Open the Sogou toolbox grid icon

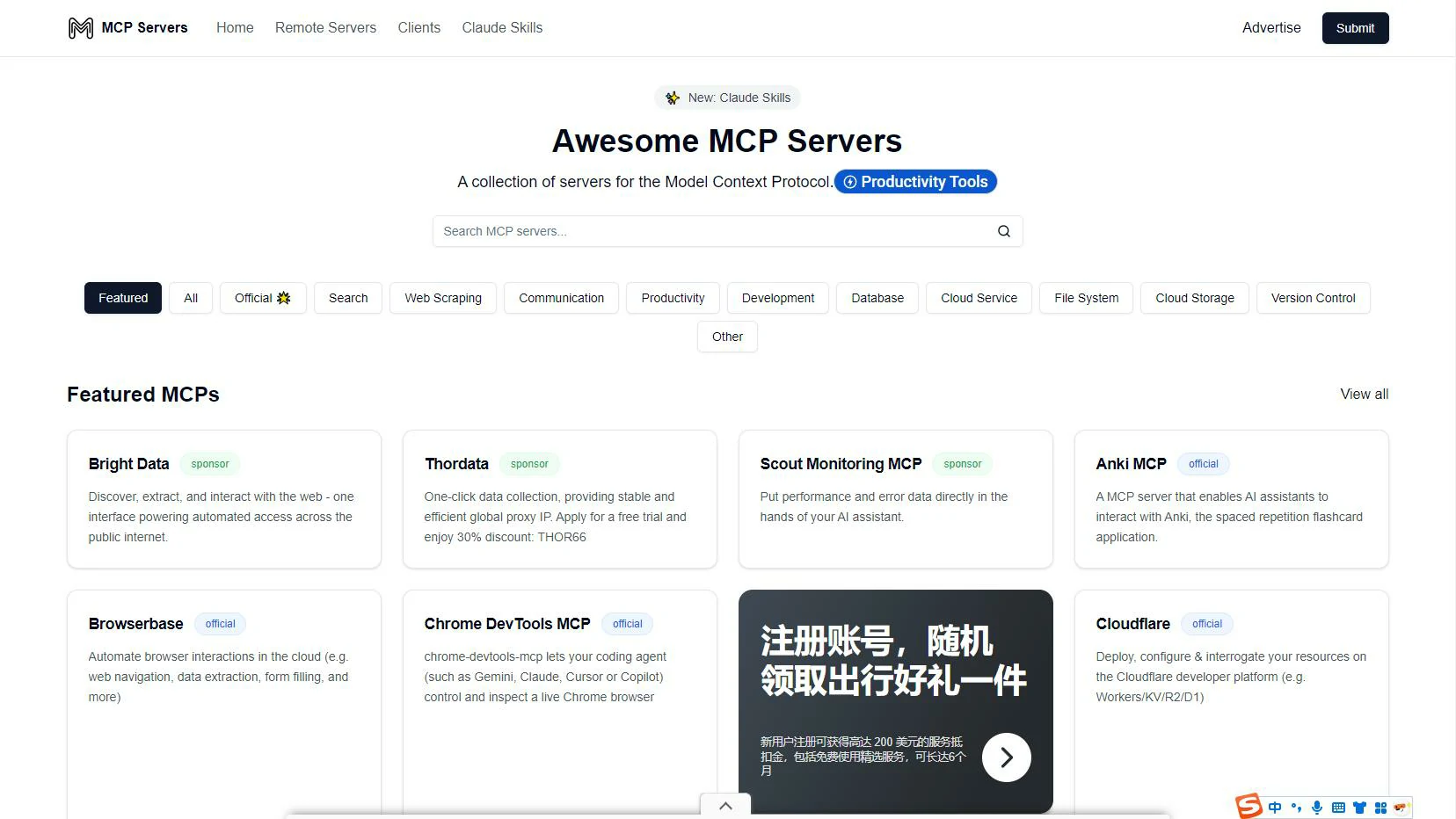pyautogui.click(x=1380, y=808)
